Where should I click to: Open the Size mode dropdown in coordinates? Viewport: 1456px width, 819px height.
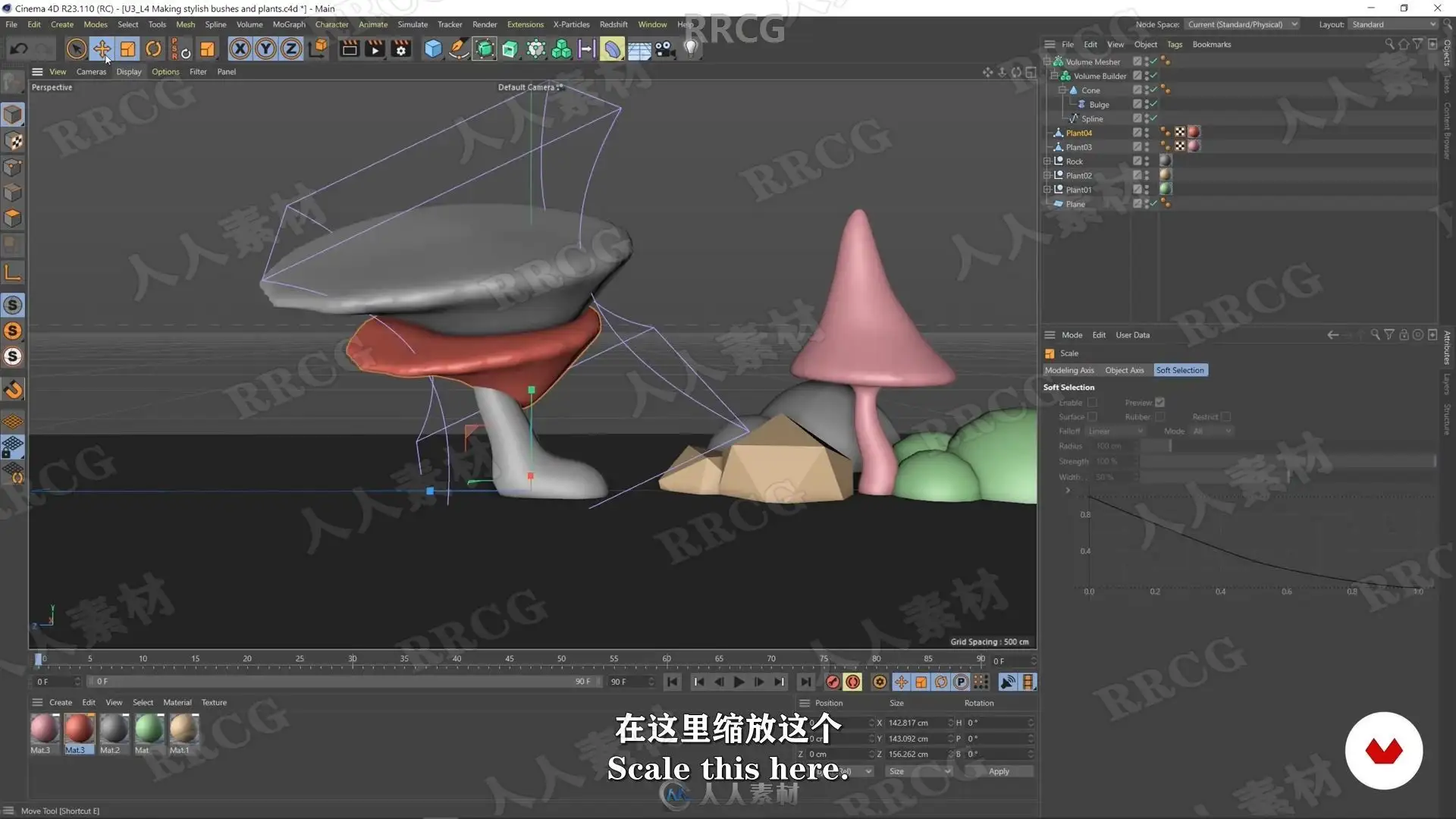tap(920, 771)
